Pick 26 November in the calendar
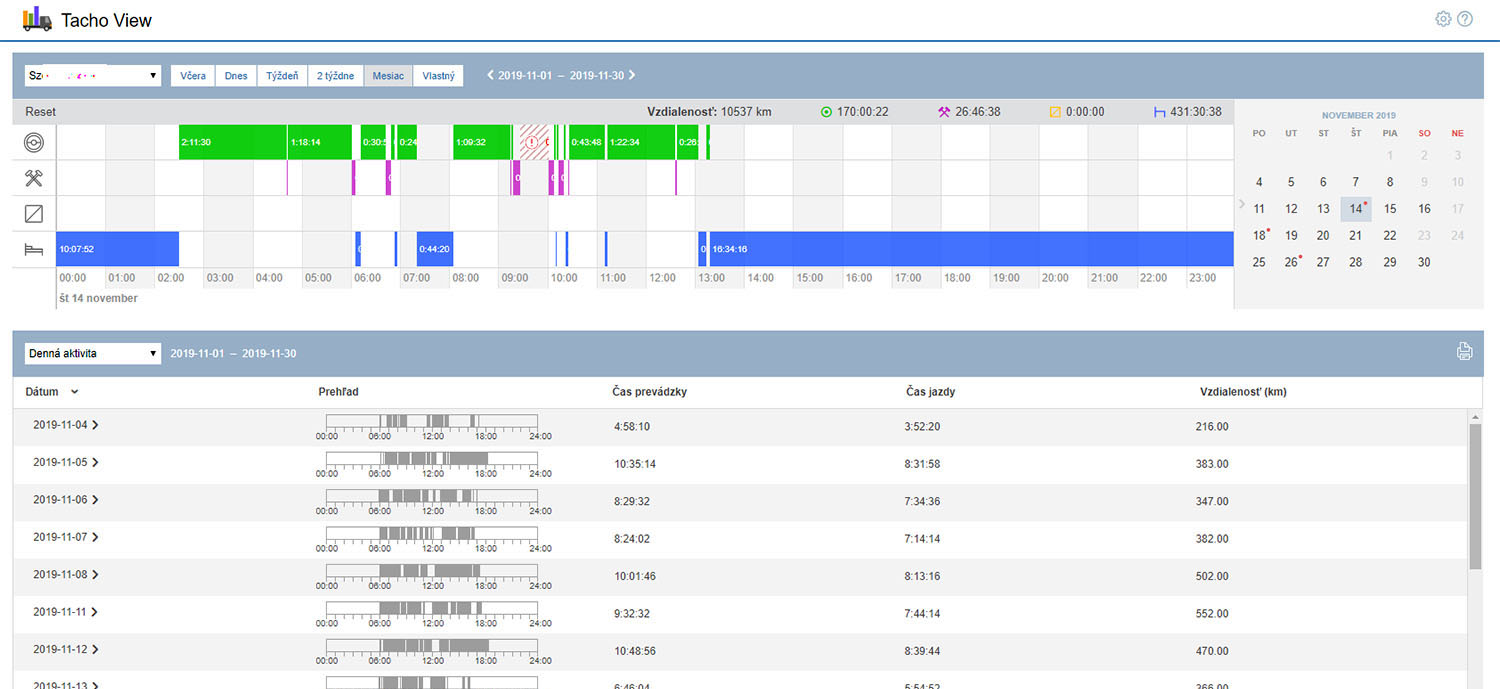This screenshot has height=689, width=1500. (x=1291, y=262)
